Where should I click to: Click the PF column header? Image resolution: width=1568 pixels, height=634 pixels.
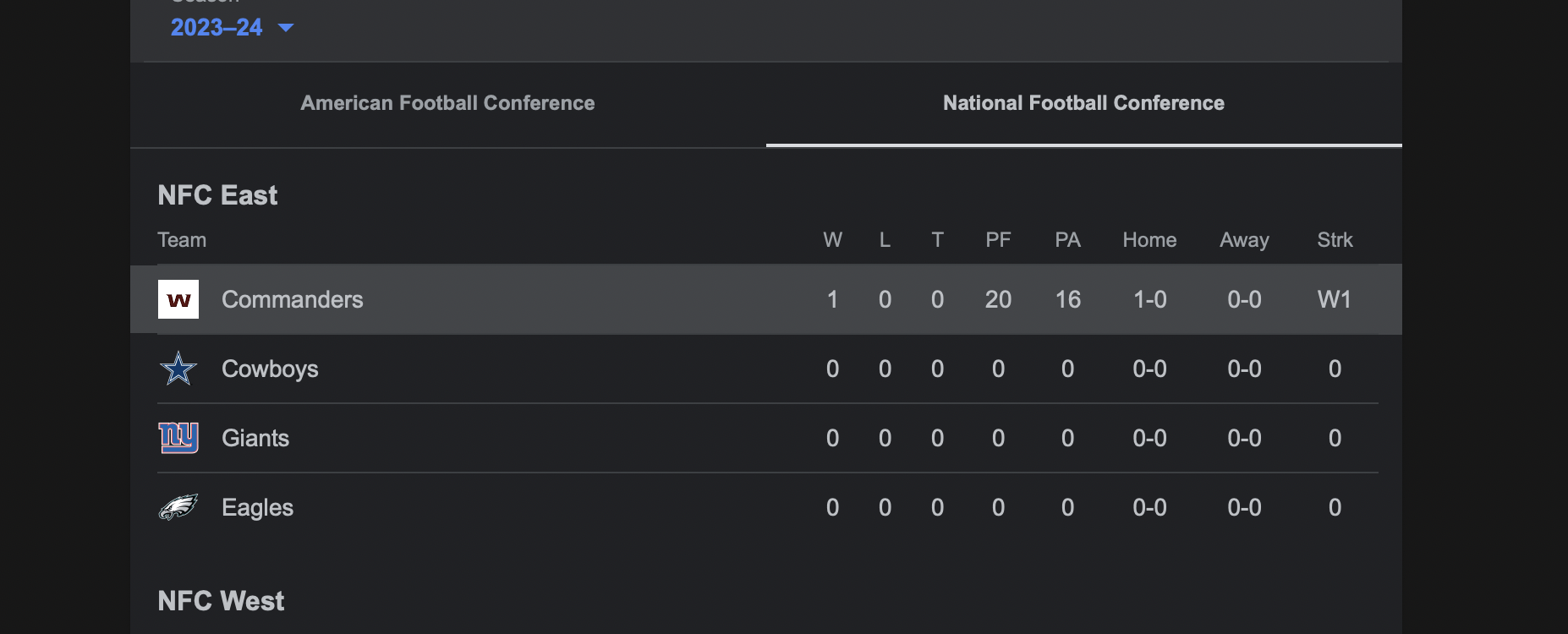(x=998, y=240)
